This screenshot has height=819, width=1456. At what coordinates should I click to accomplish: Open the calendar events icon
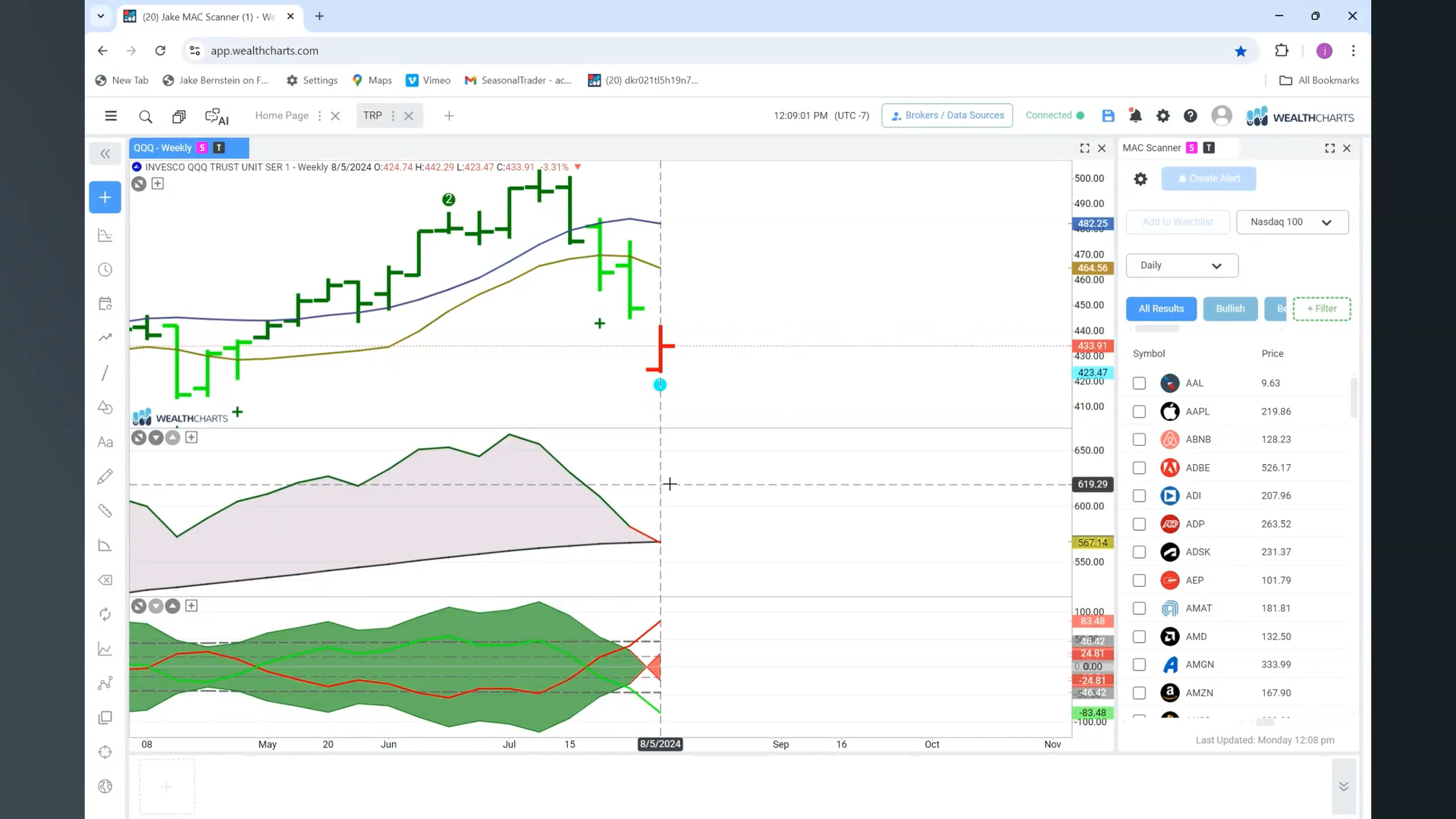(x=105, y=303)
